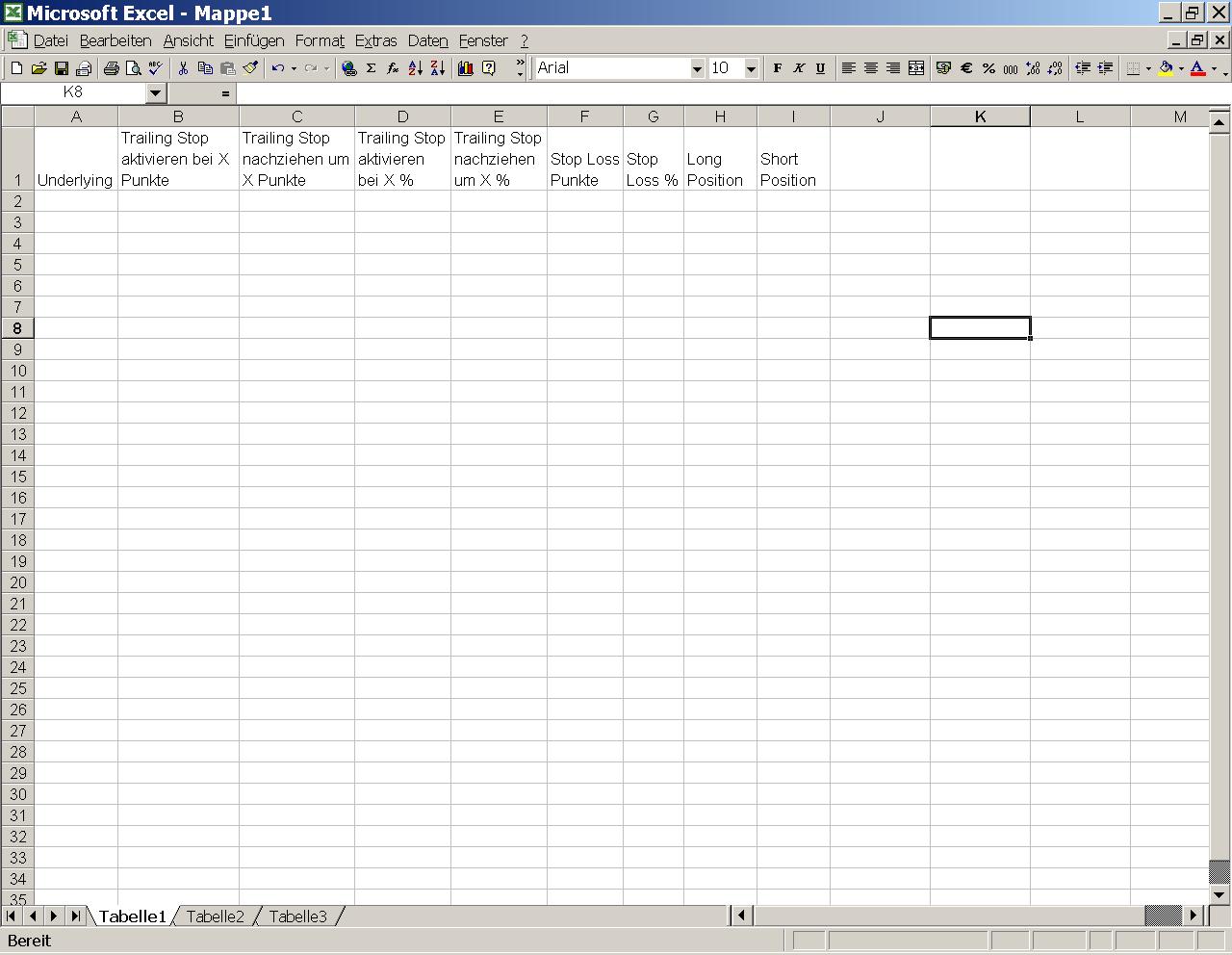Image resolution: width=1232 pixels, height=955 pixels.
Task: Switch to the Tabelle2 sheet tab
Action: pyautogui.click(x=216, y=916)
